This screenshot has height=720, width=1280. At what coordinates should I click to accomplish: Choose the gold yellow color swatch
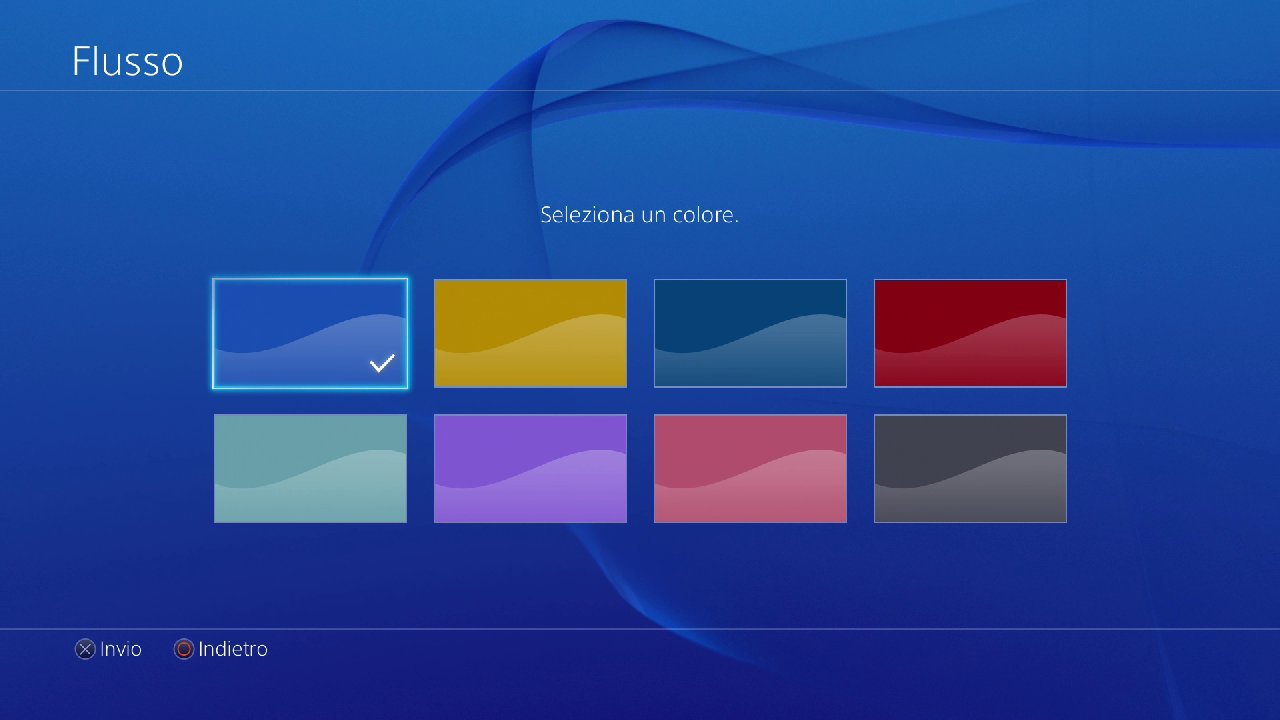530,333
